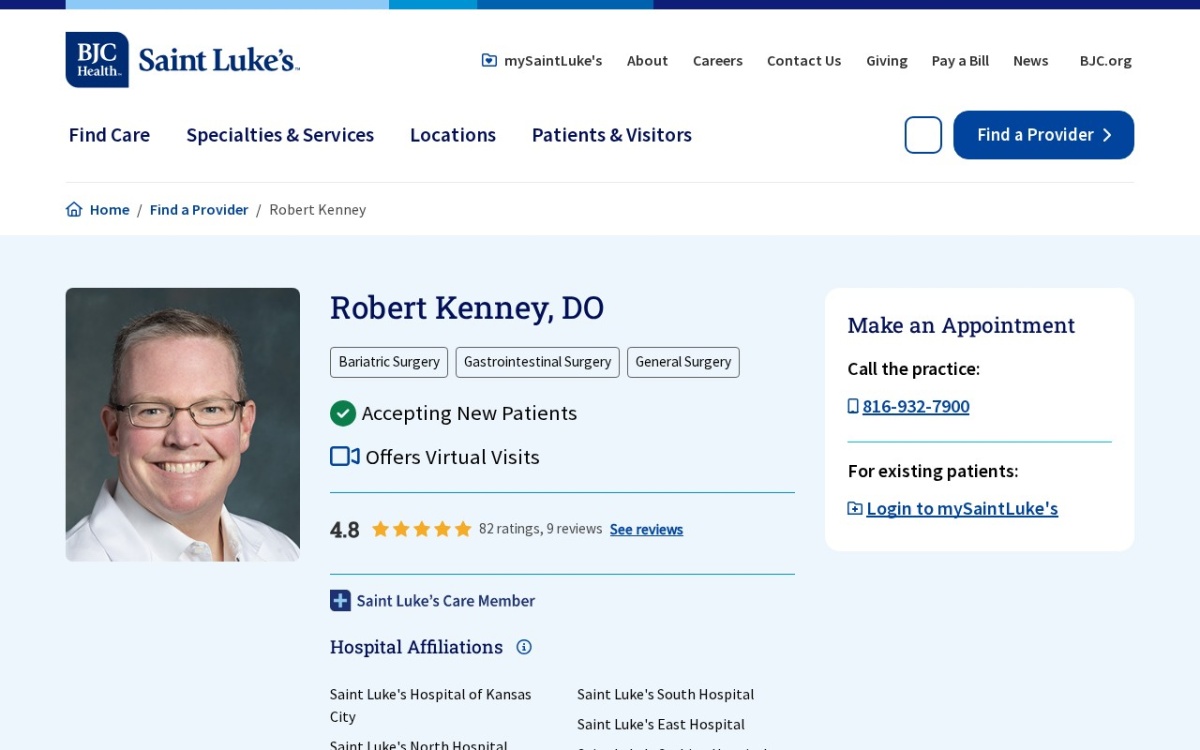Click the Saint Luke's Care Member label
The height and width of the screenshot is (750, 1200).
[x=446, y=601]
